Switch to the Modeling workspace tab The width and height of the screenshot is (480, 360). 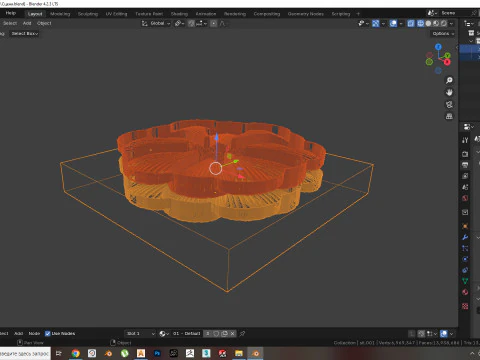click(60, 14)
